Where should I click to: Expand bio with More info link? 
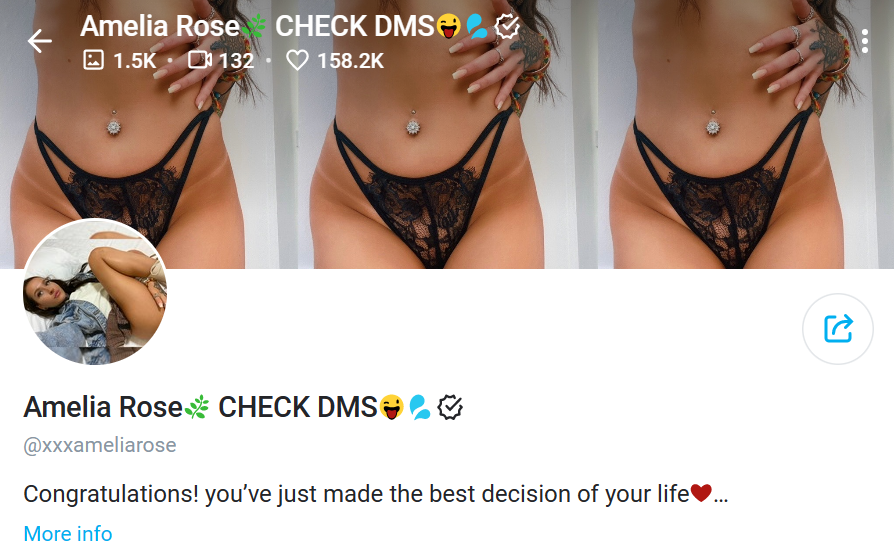pos(68,534)
